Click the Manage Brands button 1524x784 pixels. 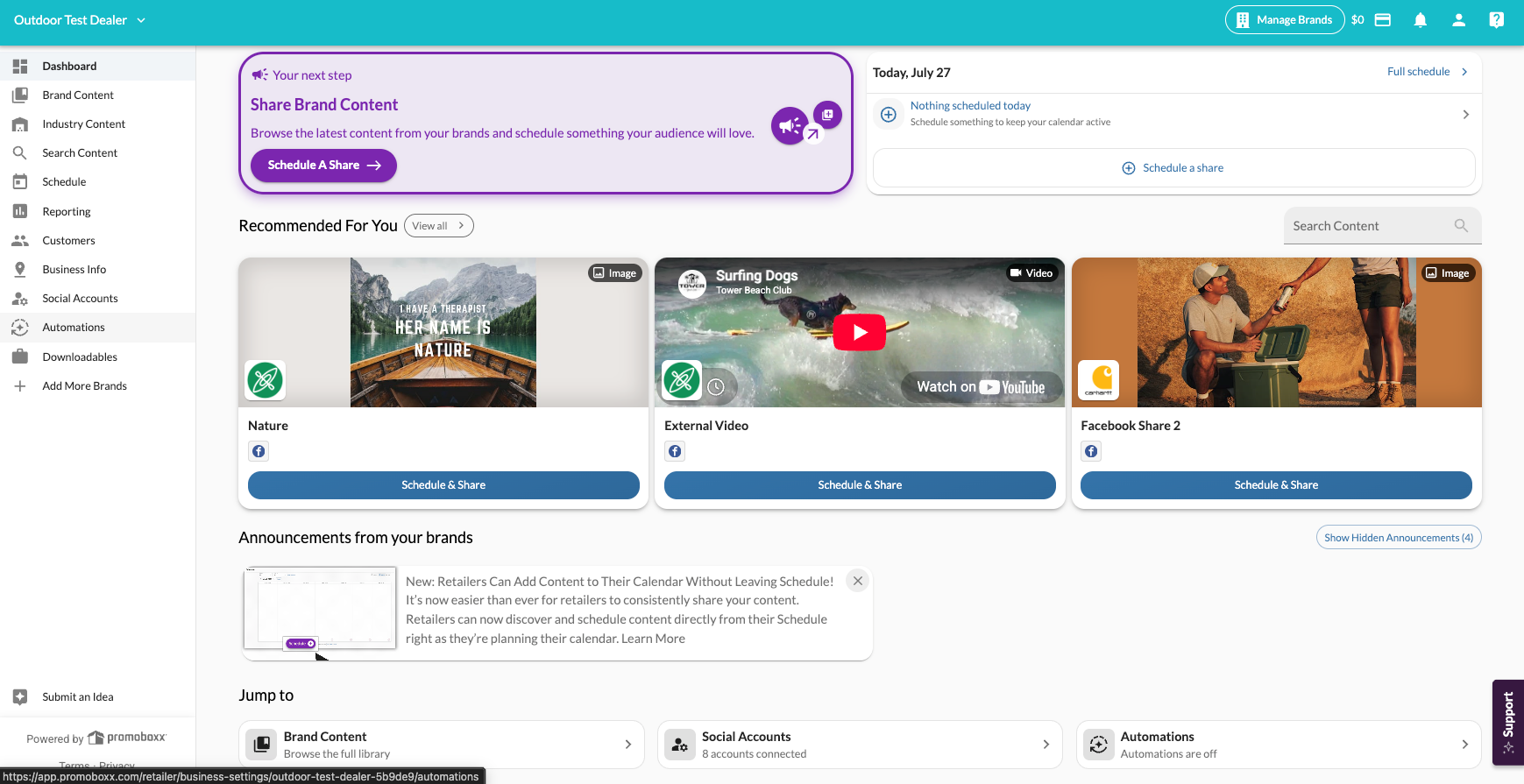[1285, 20]
